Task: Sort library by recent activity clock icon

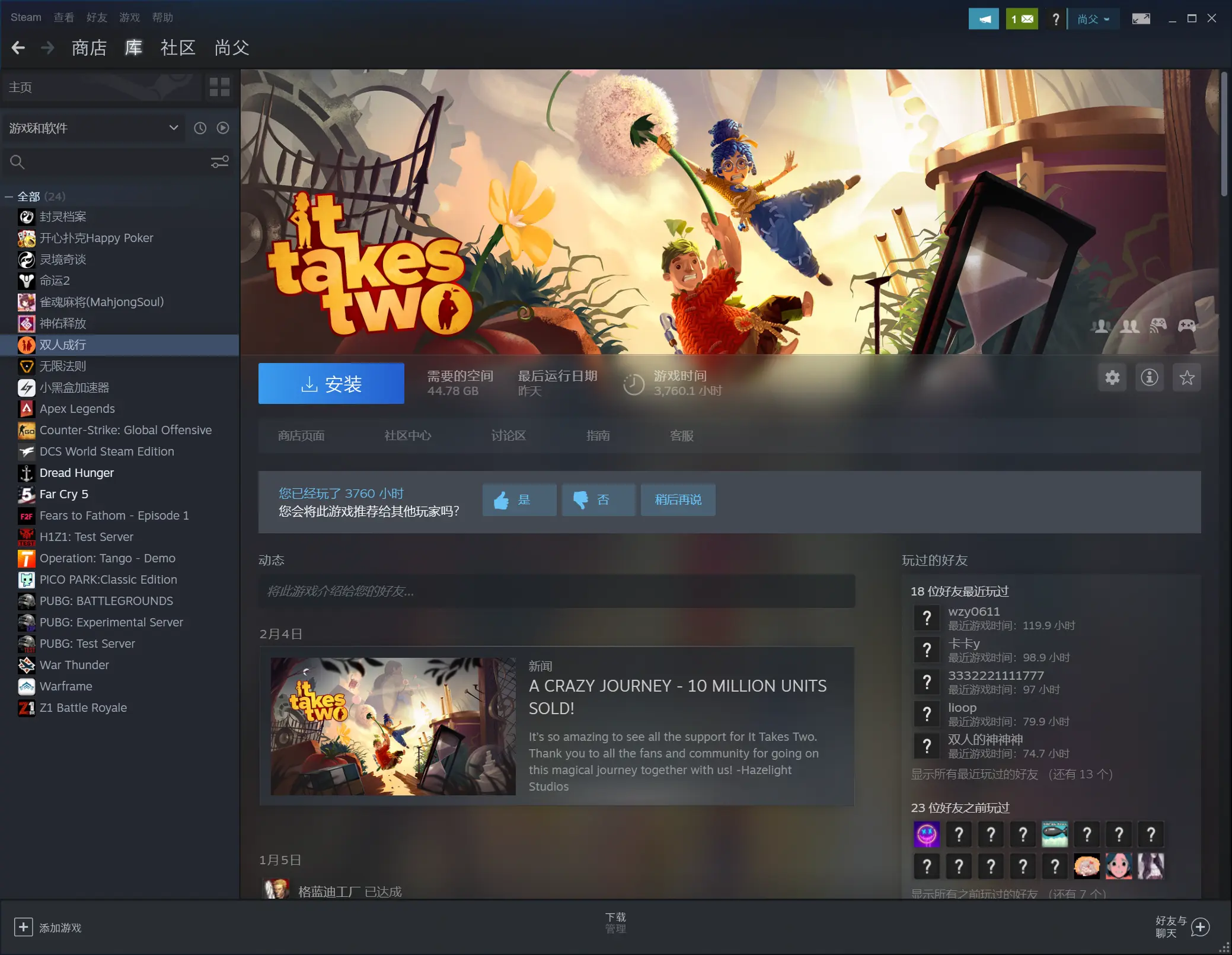Action: coord(200,128)
